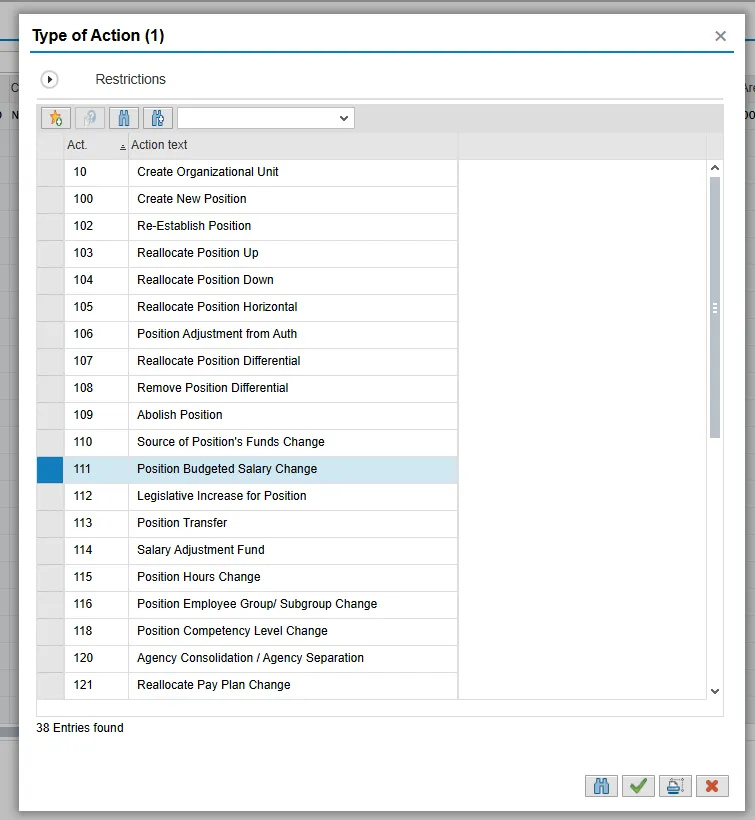The height and width of the screenshot is (820, 755).
Task: Sort by the Act. column header
Action: (96, 145)
